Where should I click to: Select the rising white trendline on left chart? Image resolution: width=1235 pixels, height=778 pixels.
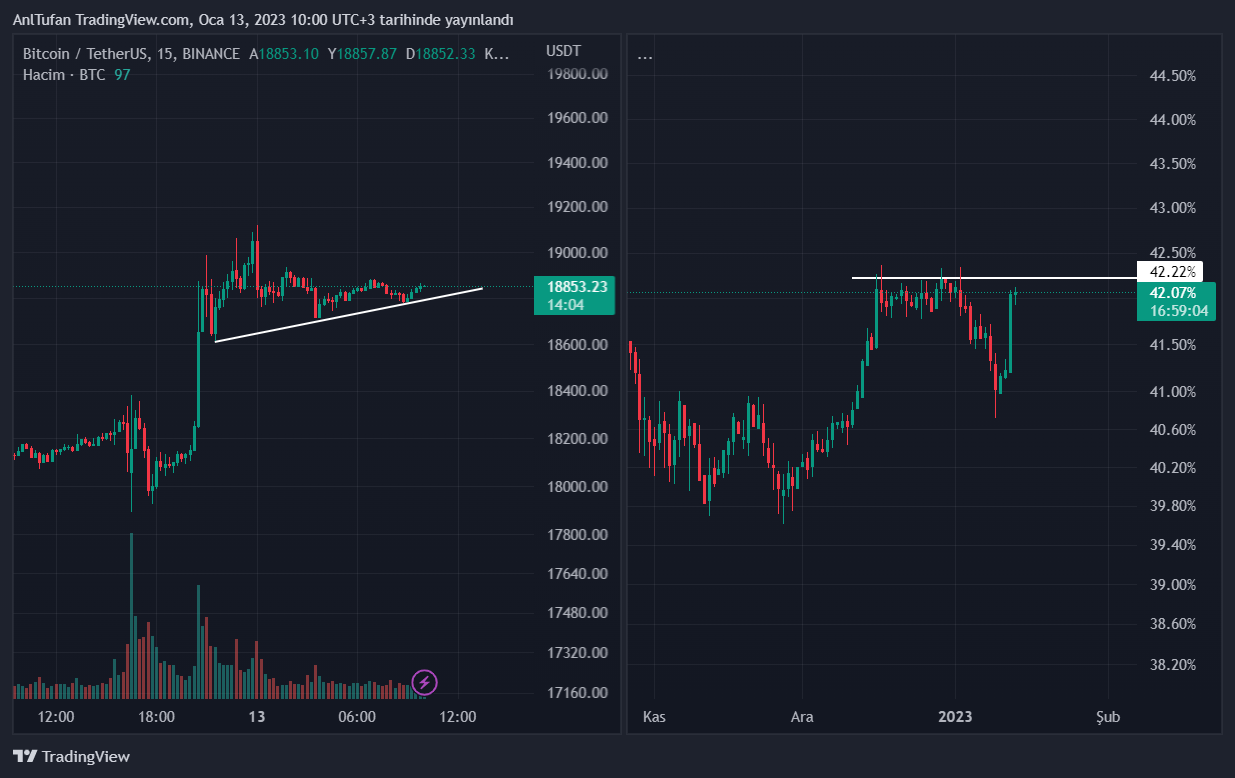click(x=348, y=315)
